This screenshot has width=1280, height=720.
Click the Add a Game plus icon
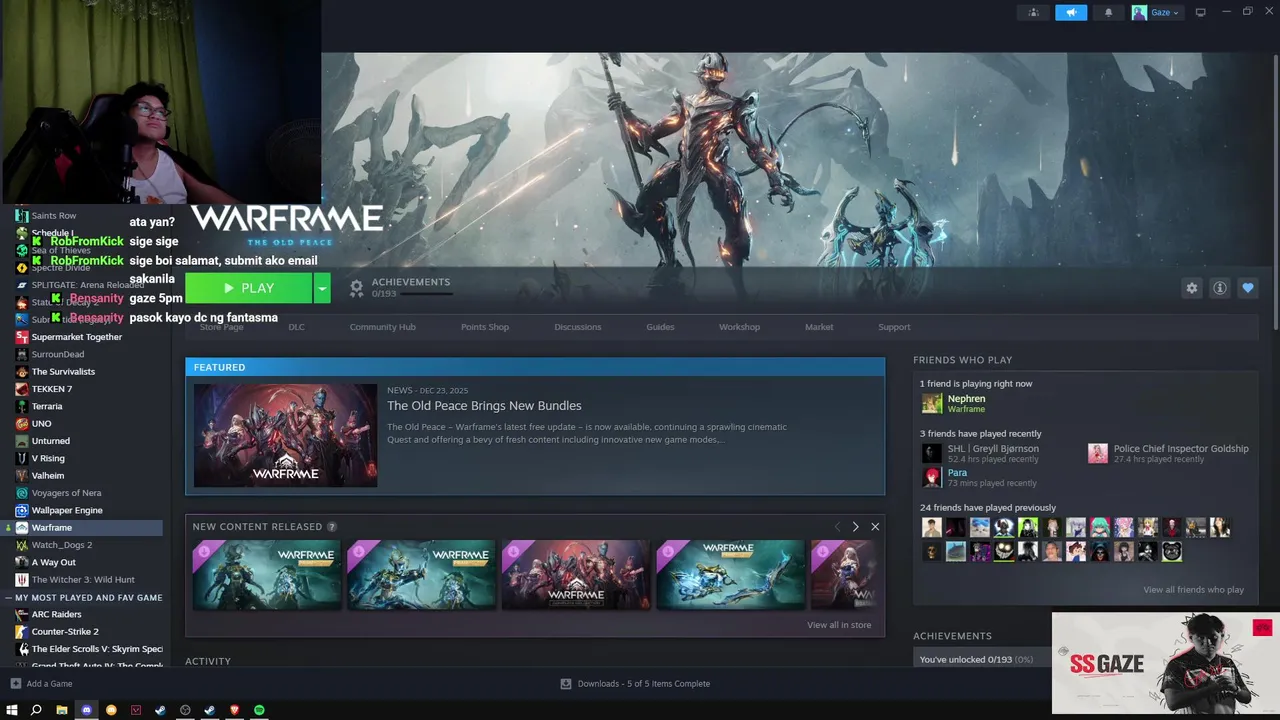tap(15, 684)
